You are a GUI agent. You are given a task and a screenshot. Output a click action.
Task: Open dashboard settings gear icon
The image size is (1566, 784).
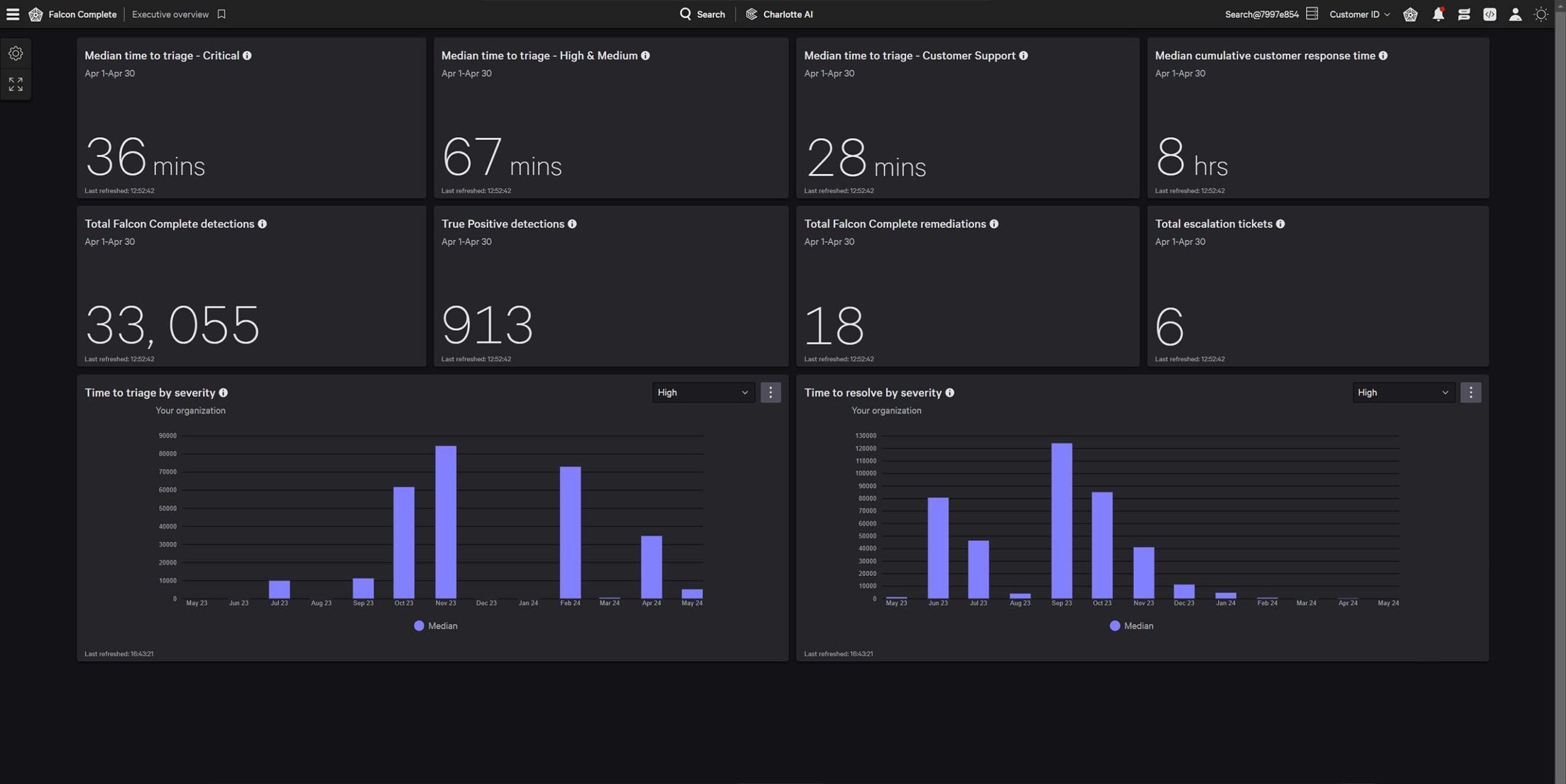(16, 54)
